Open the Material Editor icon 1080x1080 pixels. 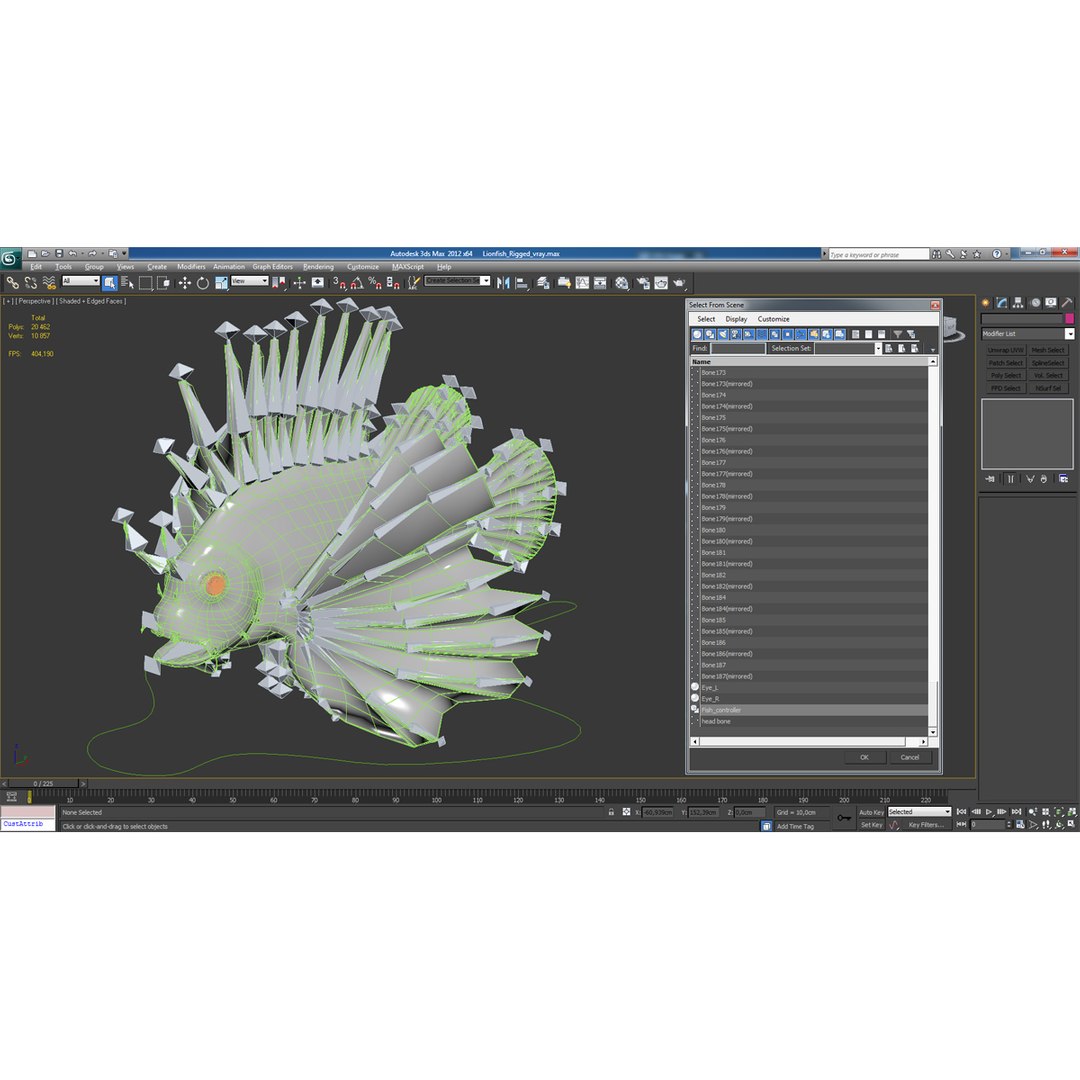622,282
